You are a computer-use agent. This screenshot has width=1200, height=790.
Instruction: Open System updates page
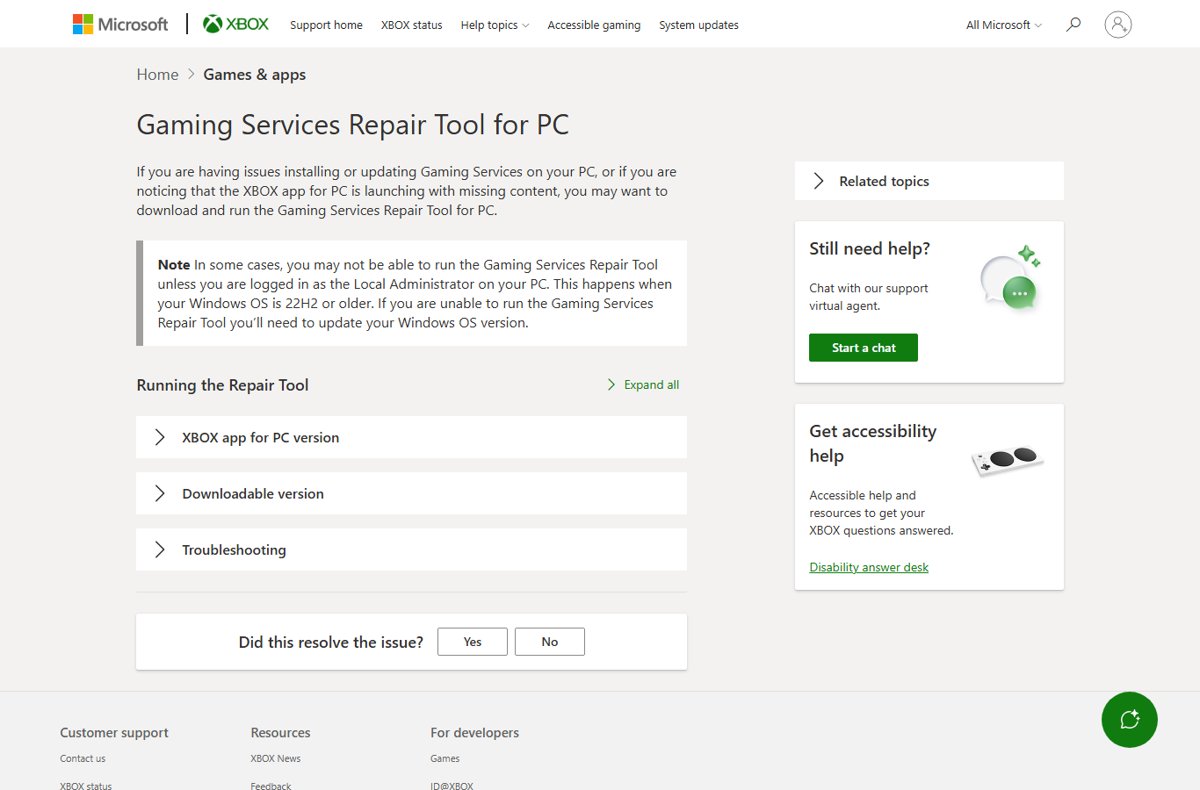click(699, 25)
